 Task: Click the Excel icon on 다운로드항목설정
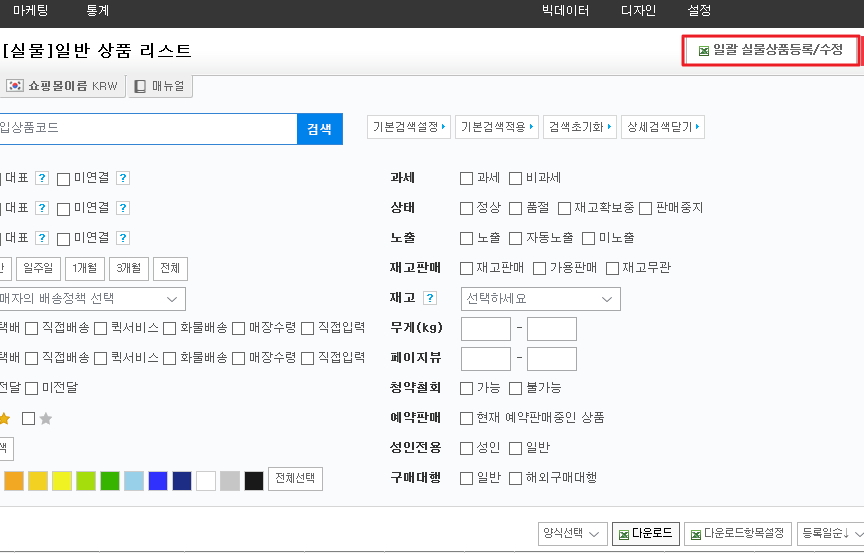pyautogui.click(x=694, y=534)
